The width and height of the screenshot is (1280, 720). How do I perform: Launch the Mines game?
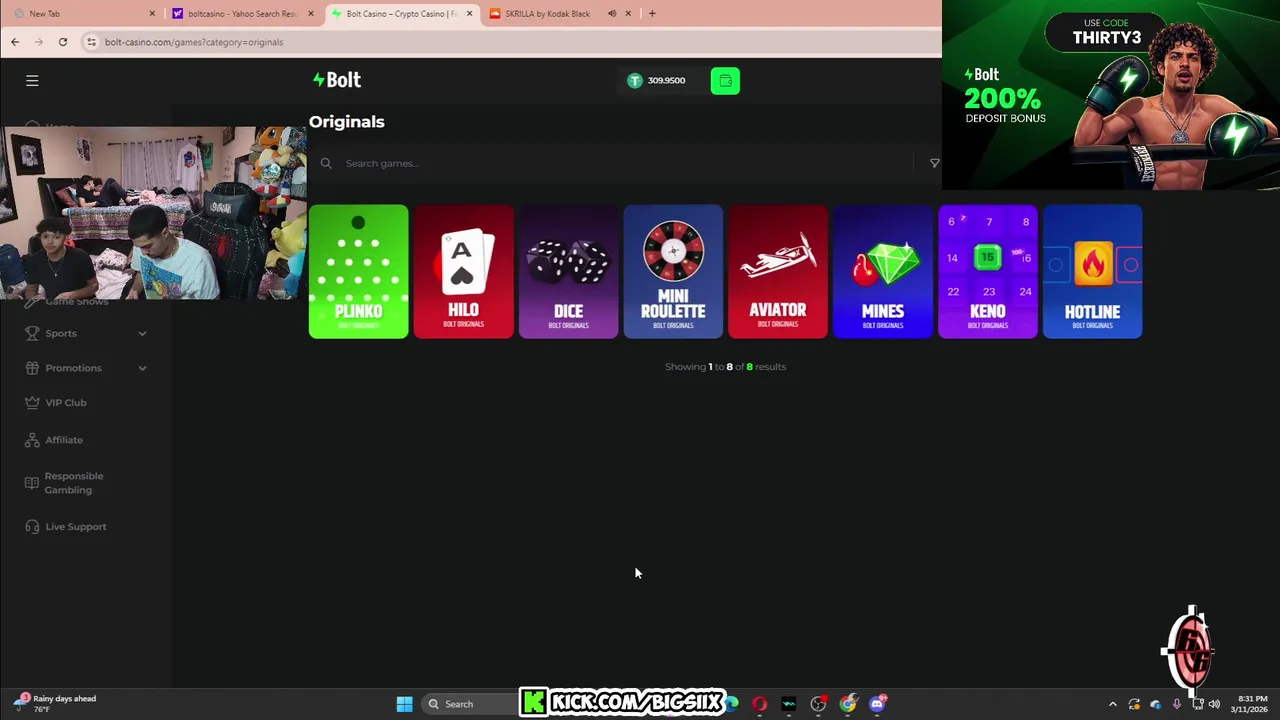(x=883, y=272)
